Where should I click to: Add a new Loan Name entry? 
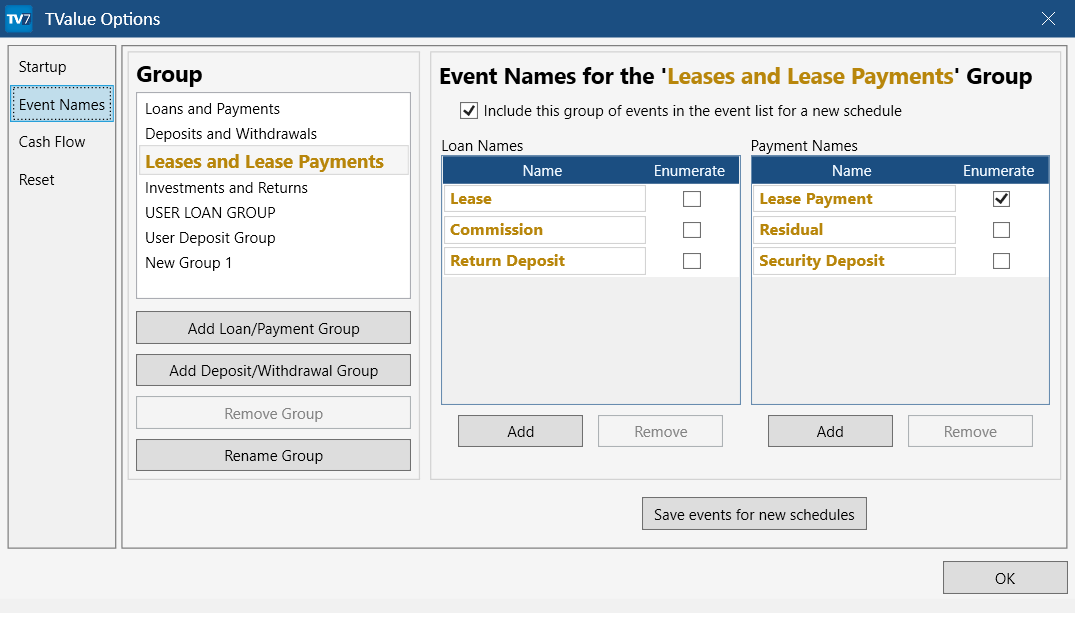tap(520, 430)
